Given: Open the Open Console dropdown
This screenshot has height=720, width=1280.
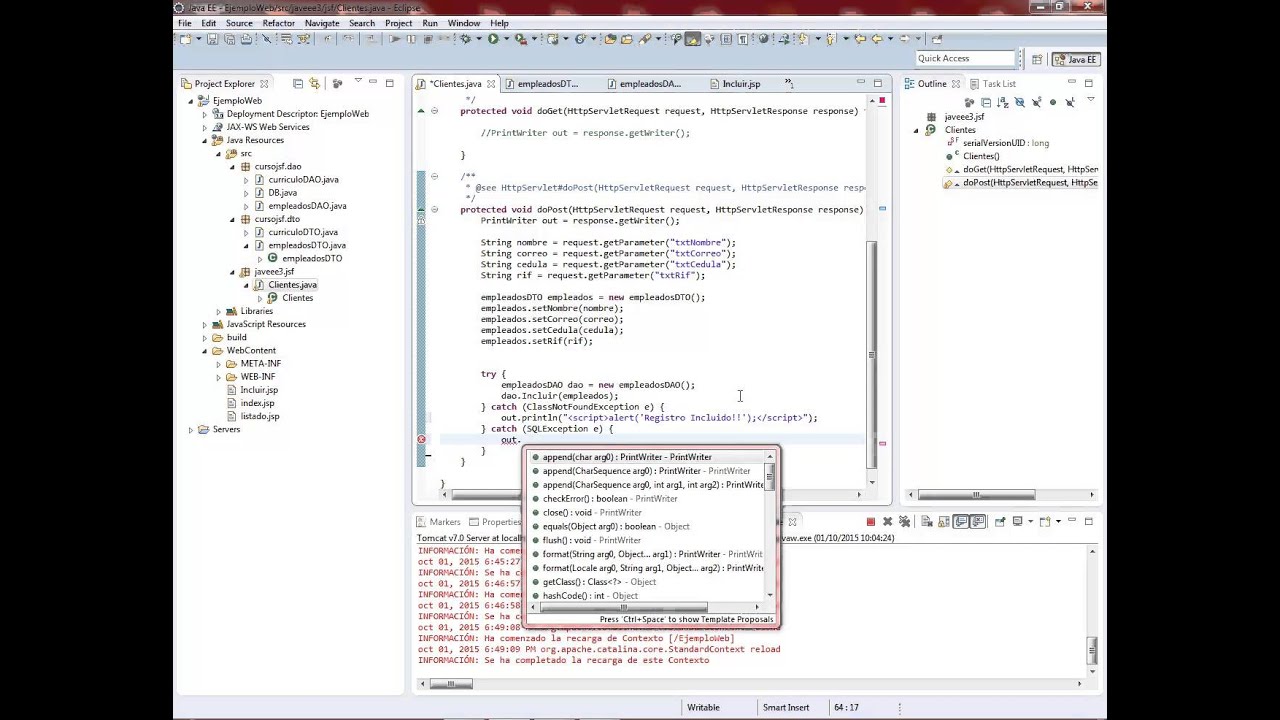Looking at the screenshot, I should coord(1058,522).
